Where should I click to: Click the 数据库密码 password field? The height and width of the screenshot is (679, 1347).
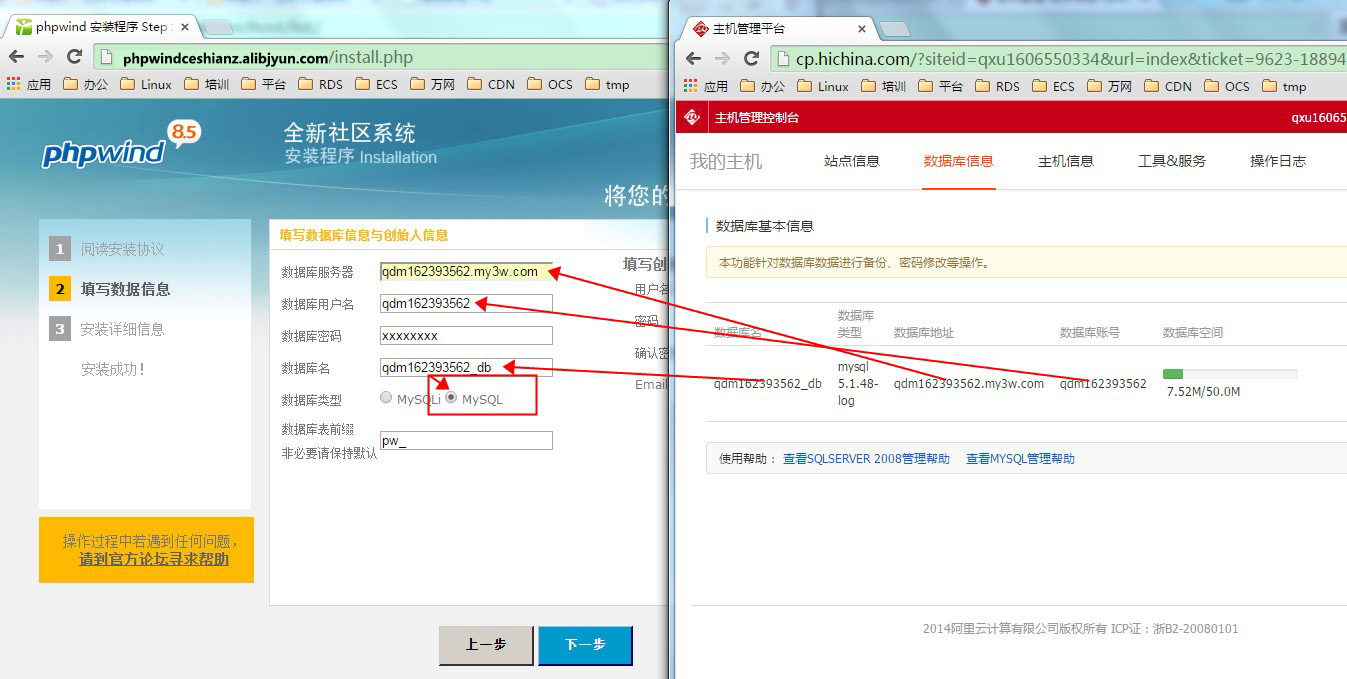466,335
